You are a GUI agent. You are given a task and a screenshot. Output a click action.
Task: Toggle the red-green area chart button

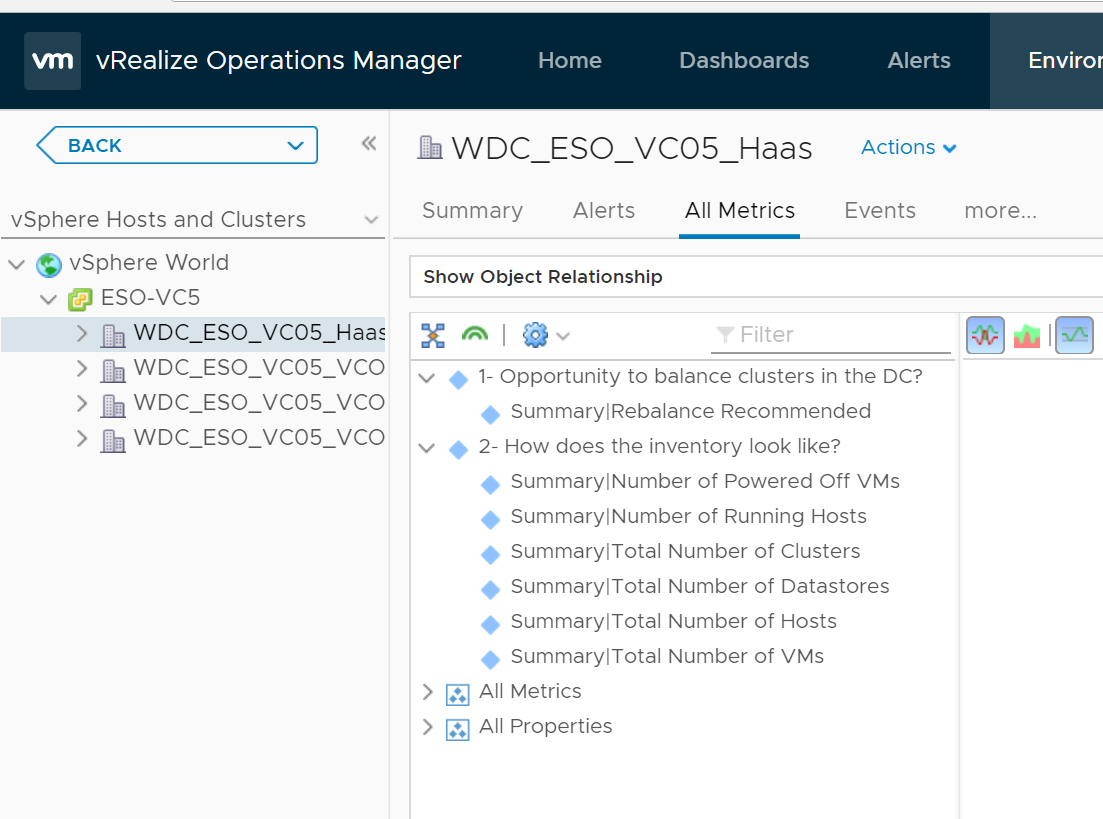tap(1027, 336)
